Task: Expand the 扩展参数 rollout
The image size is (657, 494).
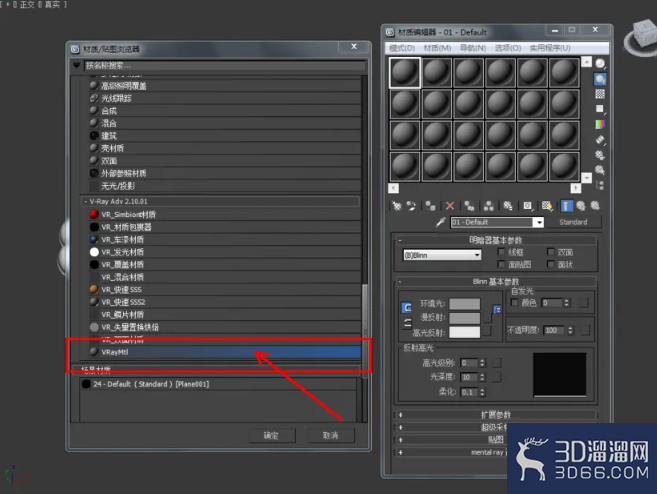Action: (x=496, y=415)
